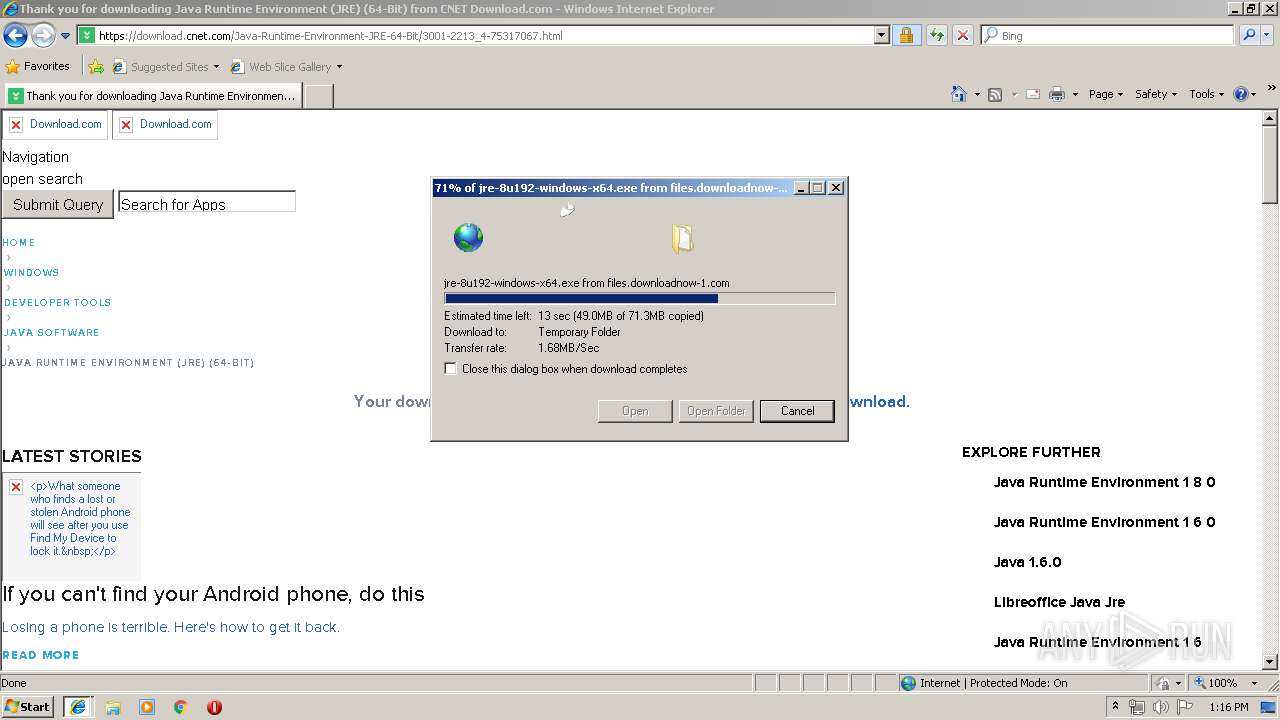Expand the Home button dropdown arrow

tap(976, 94)
